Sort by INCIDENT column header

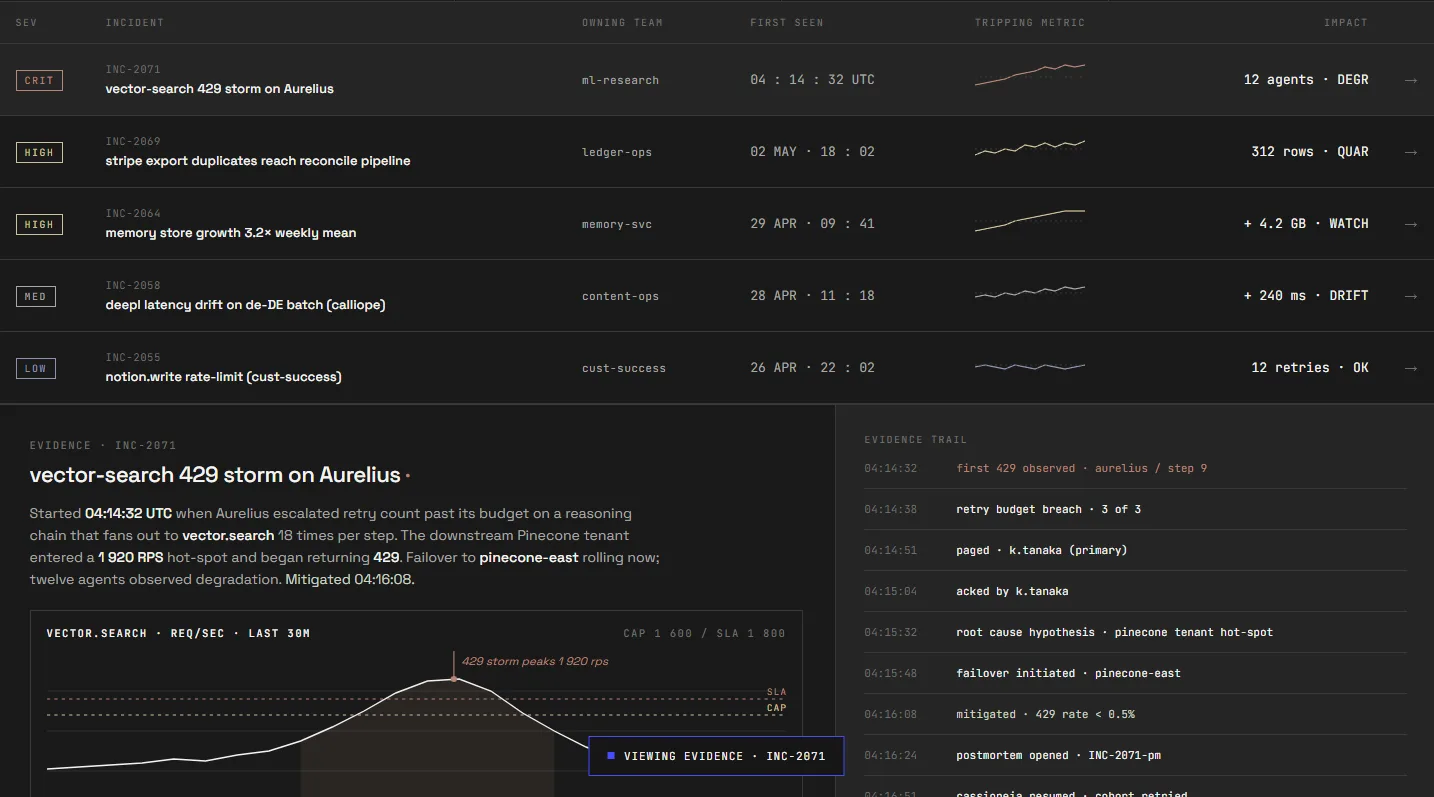(135, 22)
